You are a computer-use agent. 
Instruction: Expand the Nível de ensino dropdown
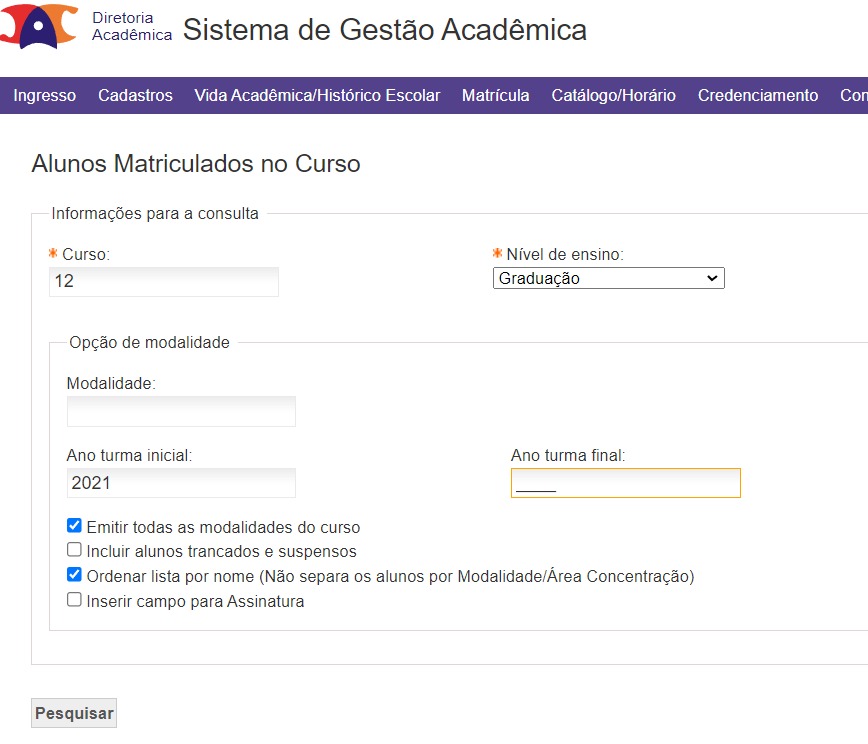(x=608, y=279)
